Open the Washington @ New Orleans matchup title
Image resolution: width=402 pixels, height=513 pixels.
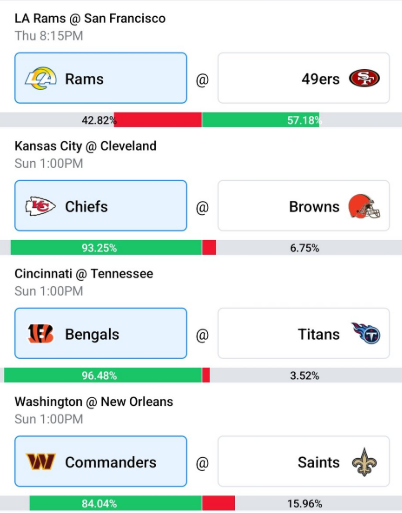click(94, 402)
